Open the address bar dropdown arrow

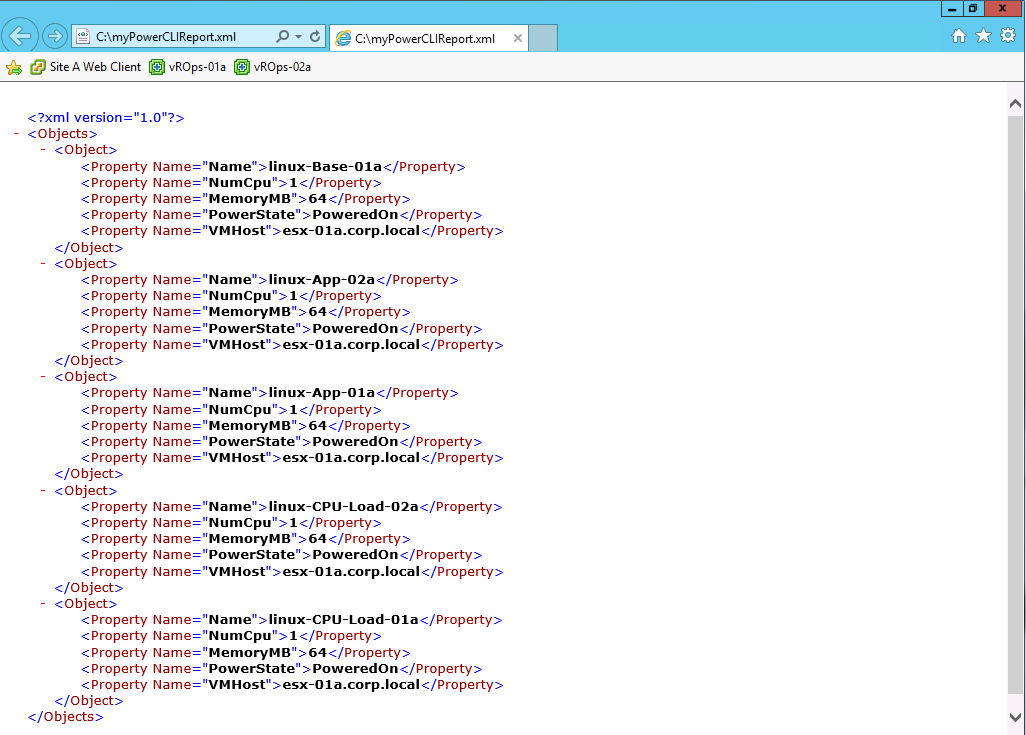[x=298, y=37]
